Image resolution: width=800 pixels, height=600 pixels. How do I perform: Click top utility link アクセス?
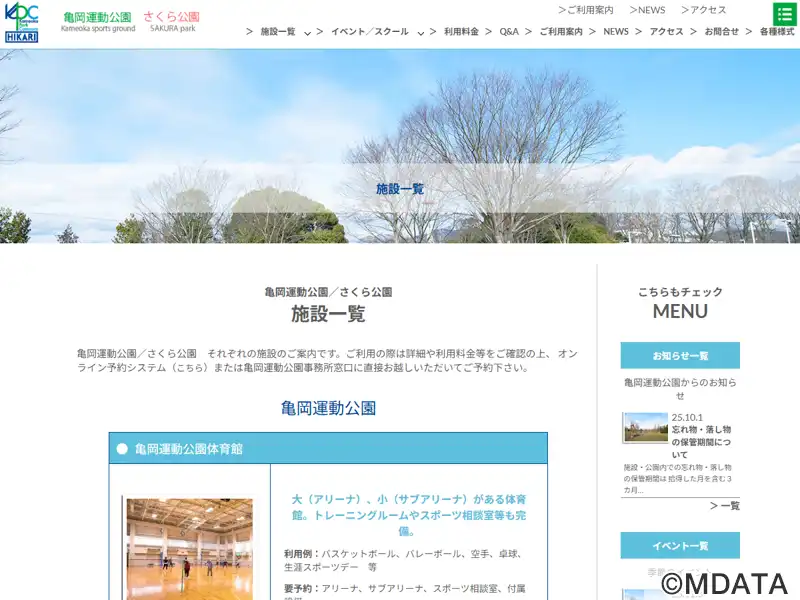tap(703, 10)
